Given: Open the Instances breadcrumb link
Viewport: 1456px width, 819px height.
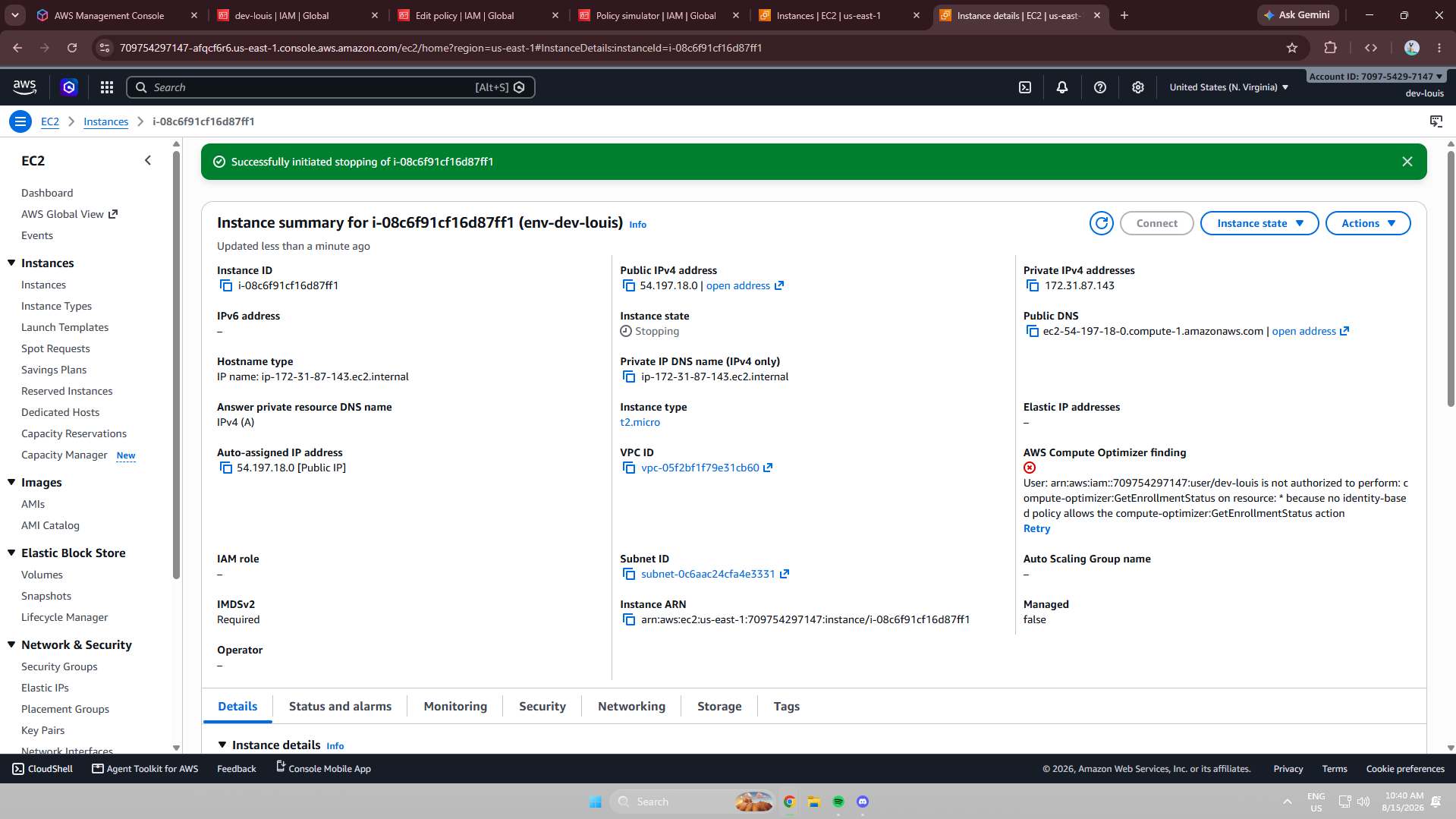Looking at the screenshot, I should (105, 121).
